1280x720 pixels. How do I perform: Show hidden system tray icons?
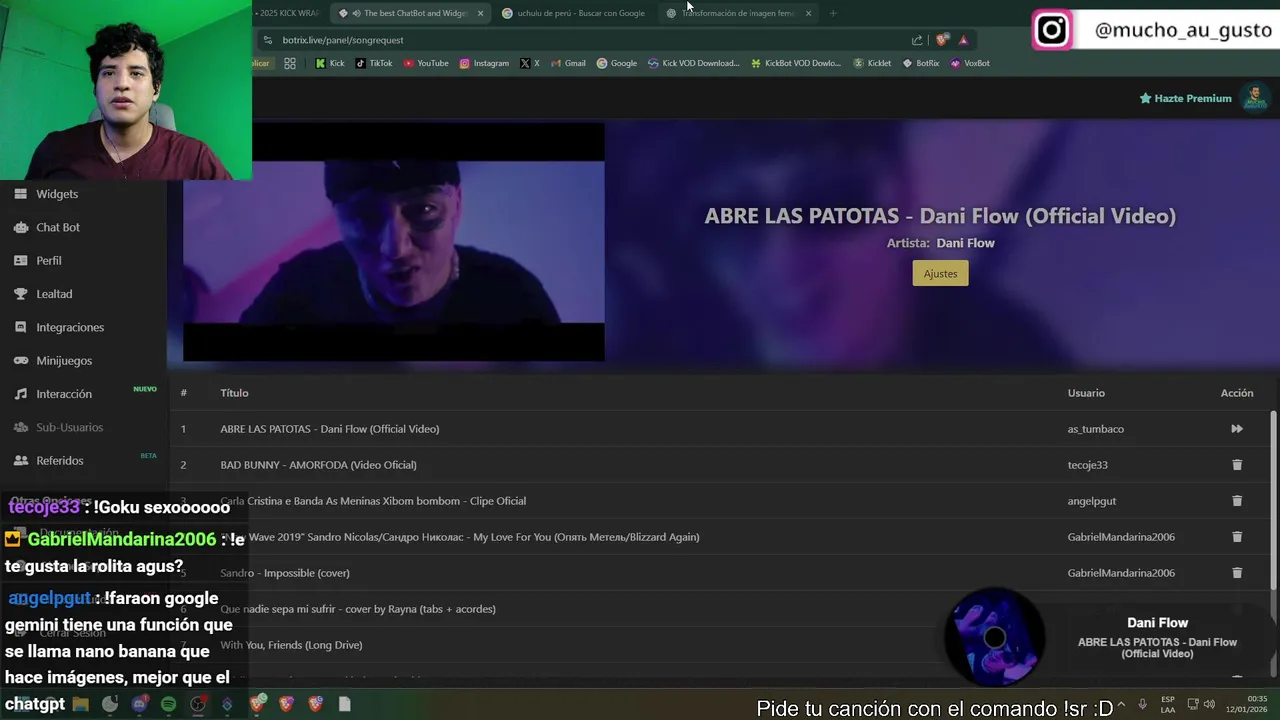pyautogui.click(x=1121, y=704)
